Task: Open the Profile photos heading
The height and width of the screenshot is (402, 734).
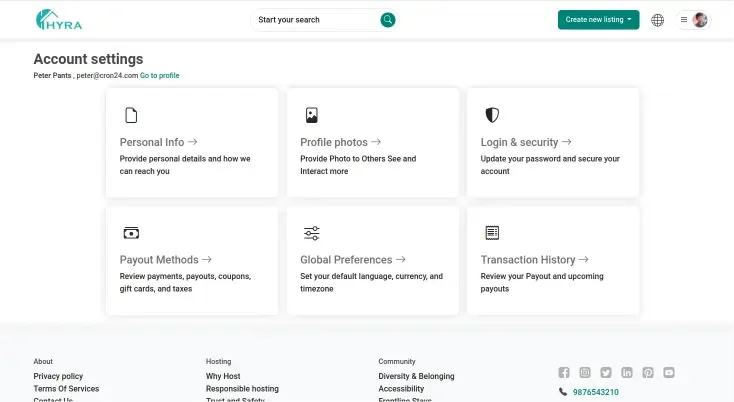Action: point(334,142)
